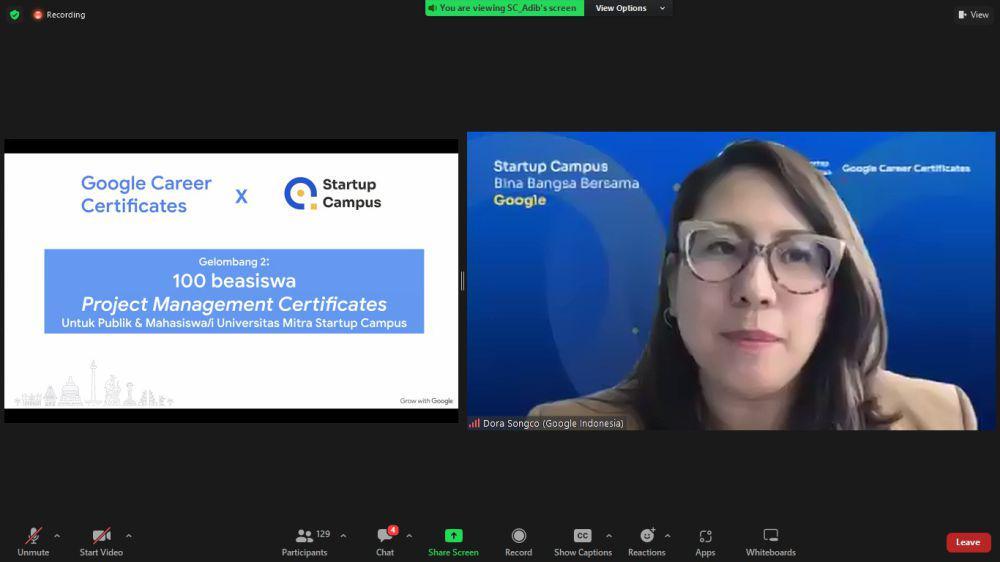The height and width of the screenshot is (562, 1000).
Task: Expand the Show Captions options chevron
Action: point(608,536)
